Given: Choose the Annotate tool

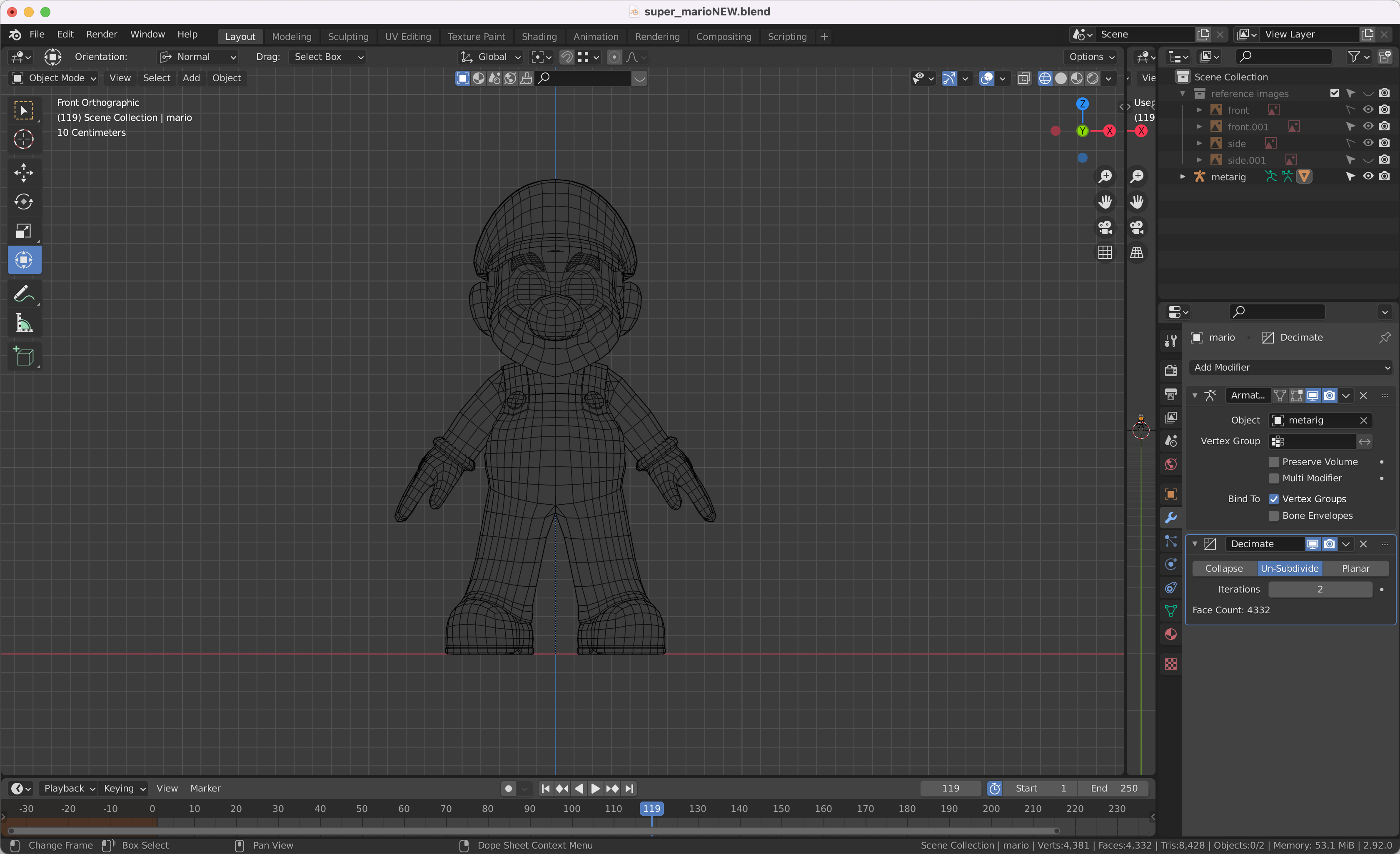Looking at the screenshot, I should pos(24,294).
